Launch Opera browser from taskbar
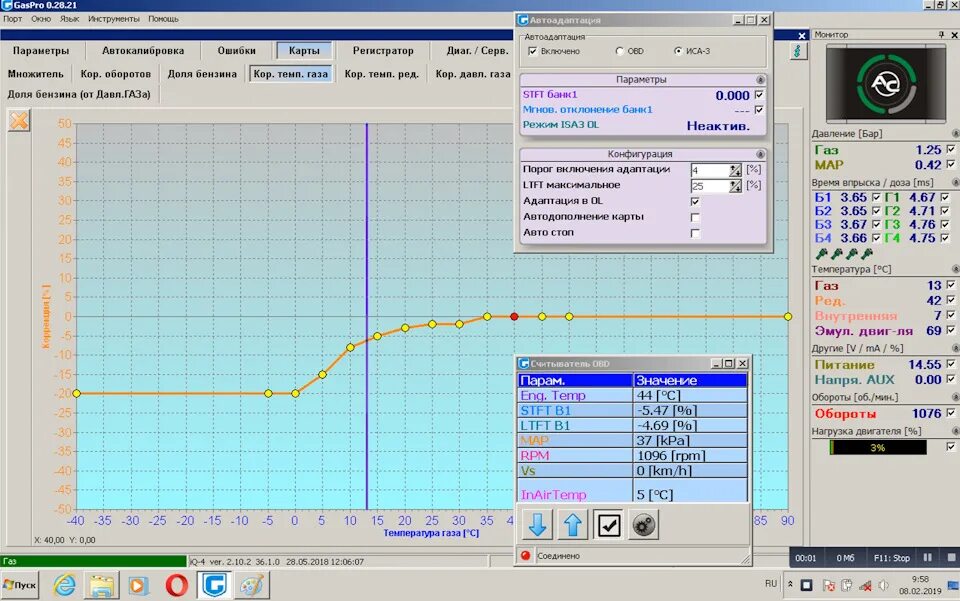The width and height of the screenshot is (960, 601). (x=176, y=586)
